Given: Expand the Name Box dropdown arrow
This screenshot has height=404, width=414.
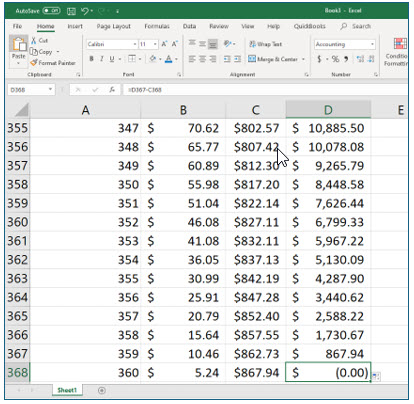Looking at the screenshot, I should coord(50,90).
